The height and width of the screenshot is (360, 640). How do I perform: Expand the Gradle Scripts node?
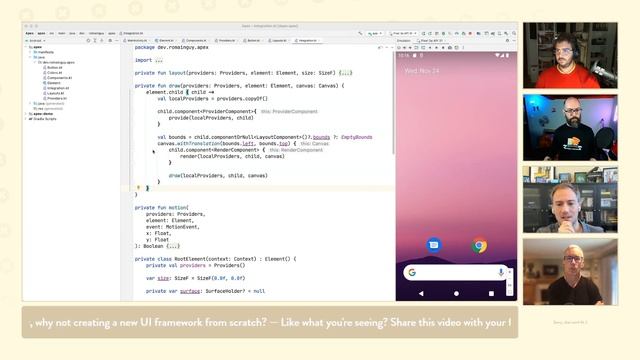(x=26, y=119)
